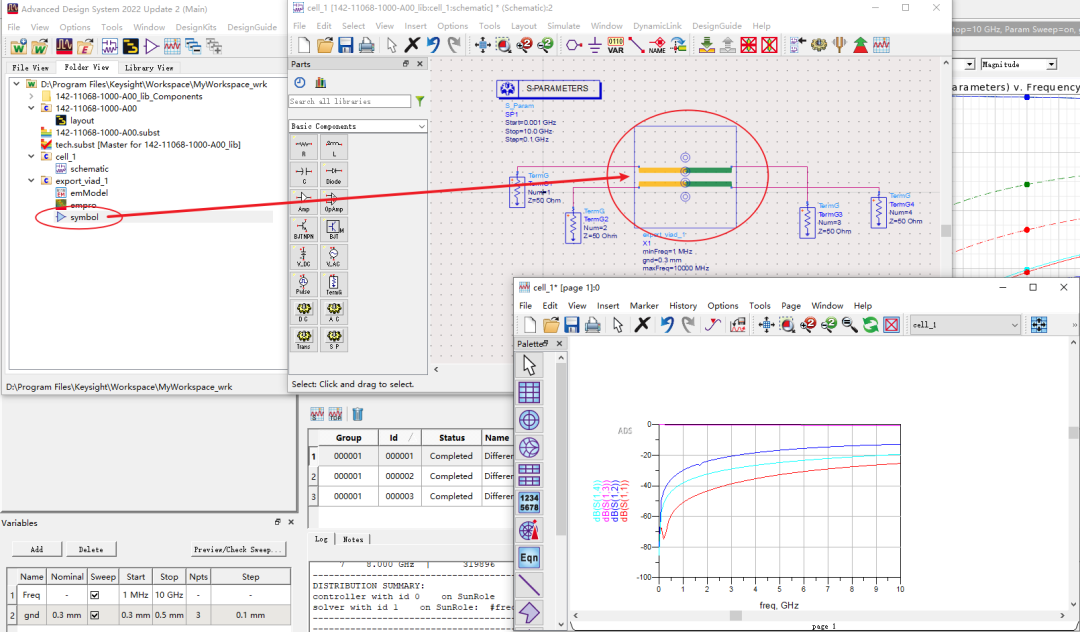This screenshot has height=632, width=1080.
Task: Collapse the cell_1 tree node
Action: tap(31, 156)
